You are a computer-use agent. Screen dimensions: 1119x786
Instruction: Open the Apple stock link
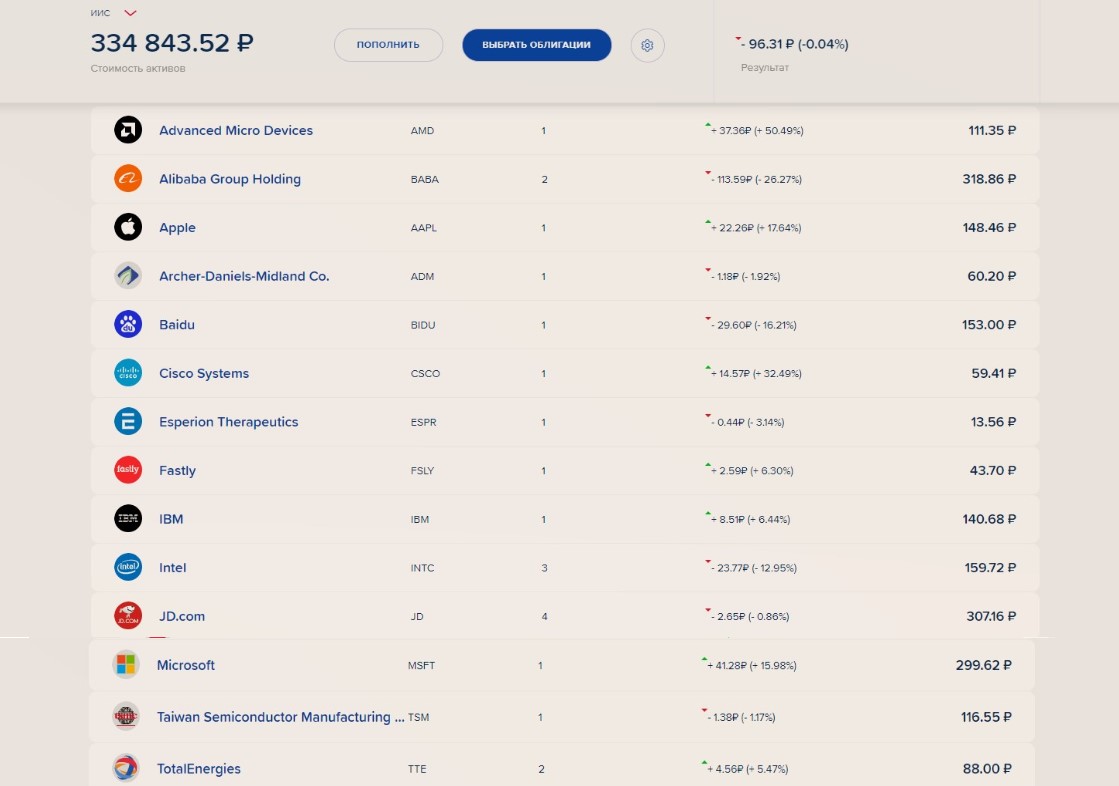(x=177, y=228)
